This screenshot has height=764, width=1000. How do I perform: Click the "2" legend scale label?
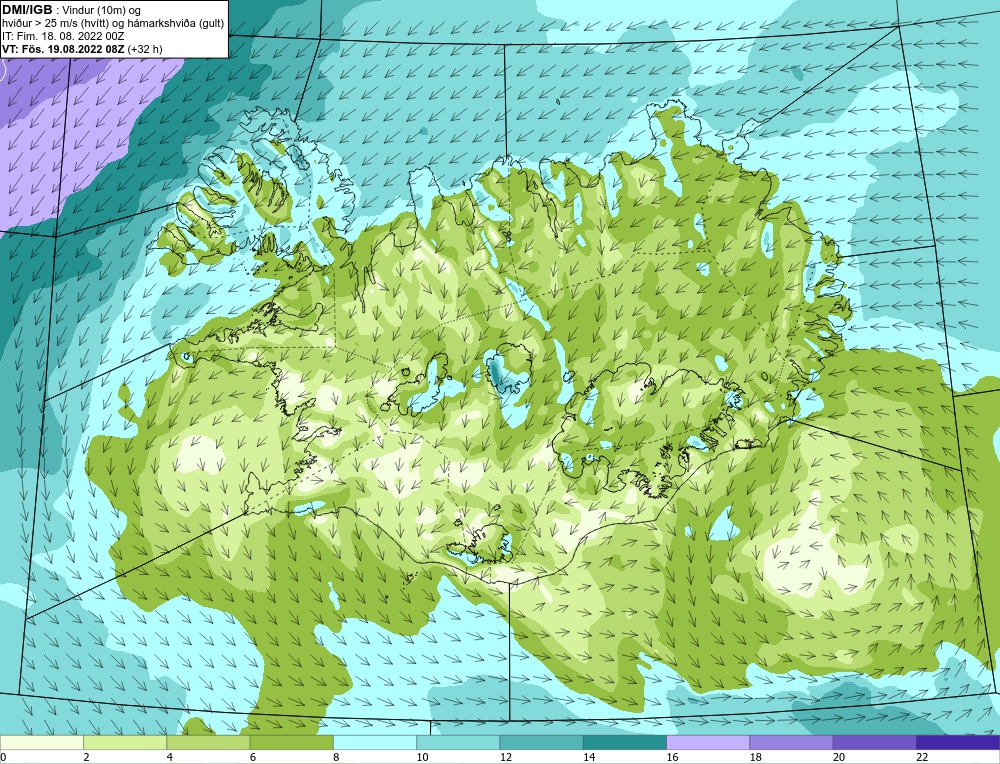coord(86,757)
